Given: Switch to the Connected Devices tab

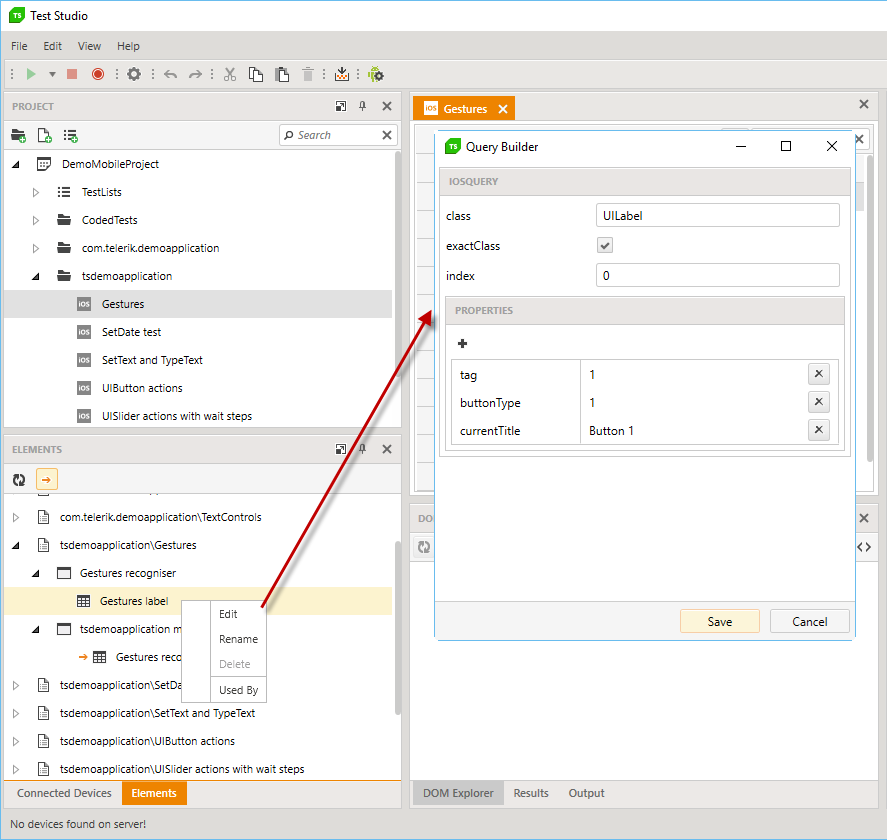Looking at the screenshot, I should [64, 793].
